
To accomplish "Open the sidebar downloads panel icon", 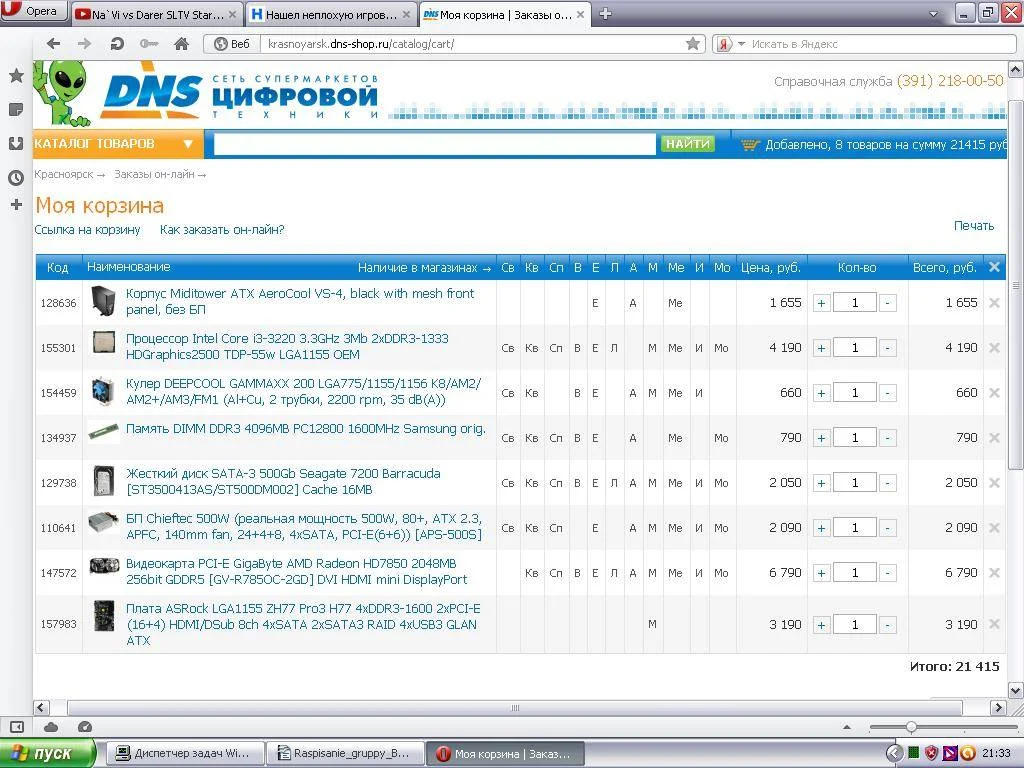I will 16,144.
